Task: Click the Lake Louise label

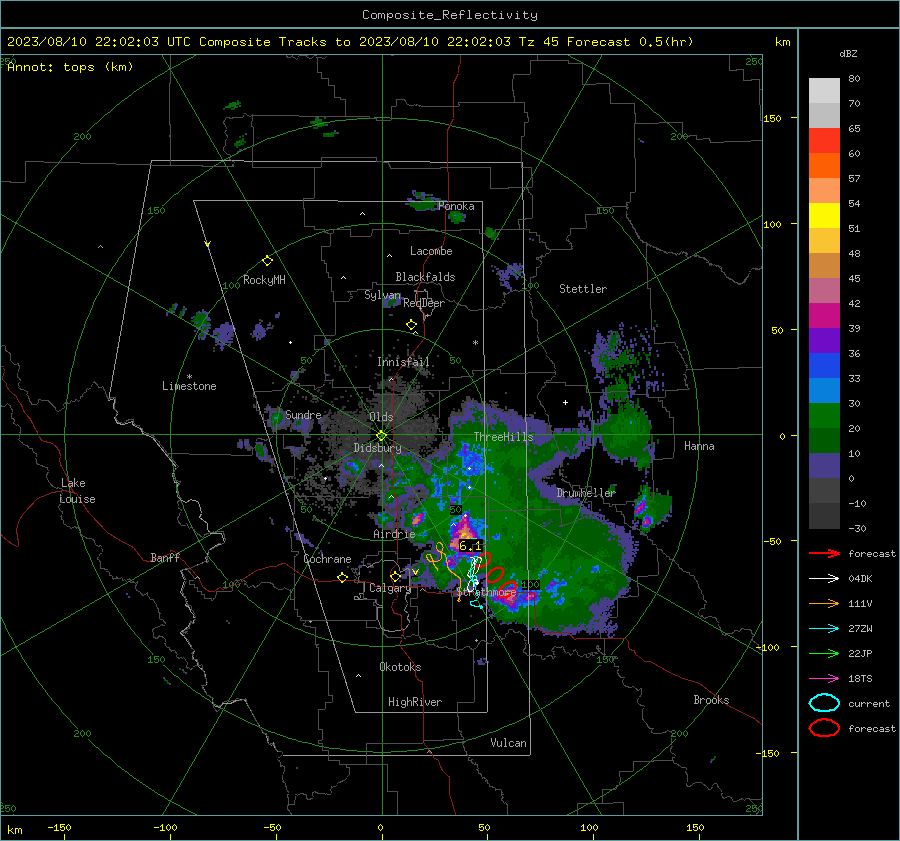Action: (x=77, y=491)
